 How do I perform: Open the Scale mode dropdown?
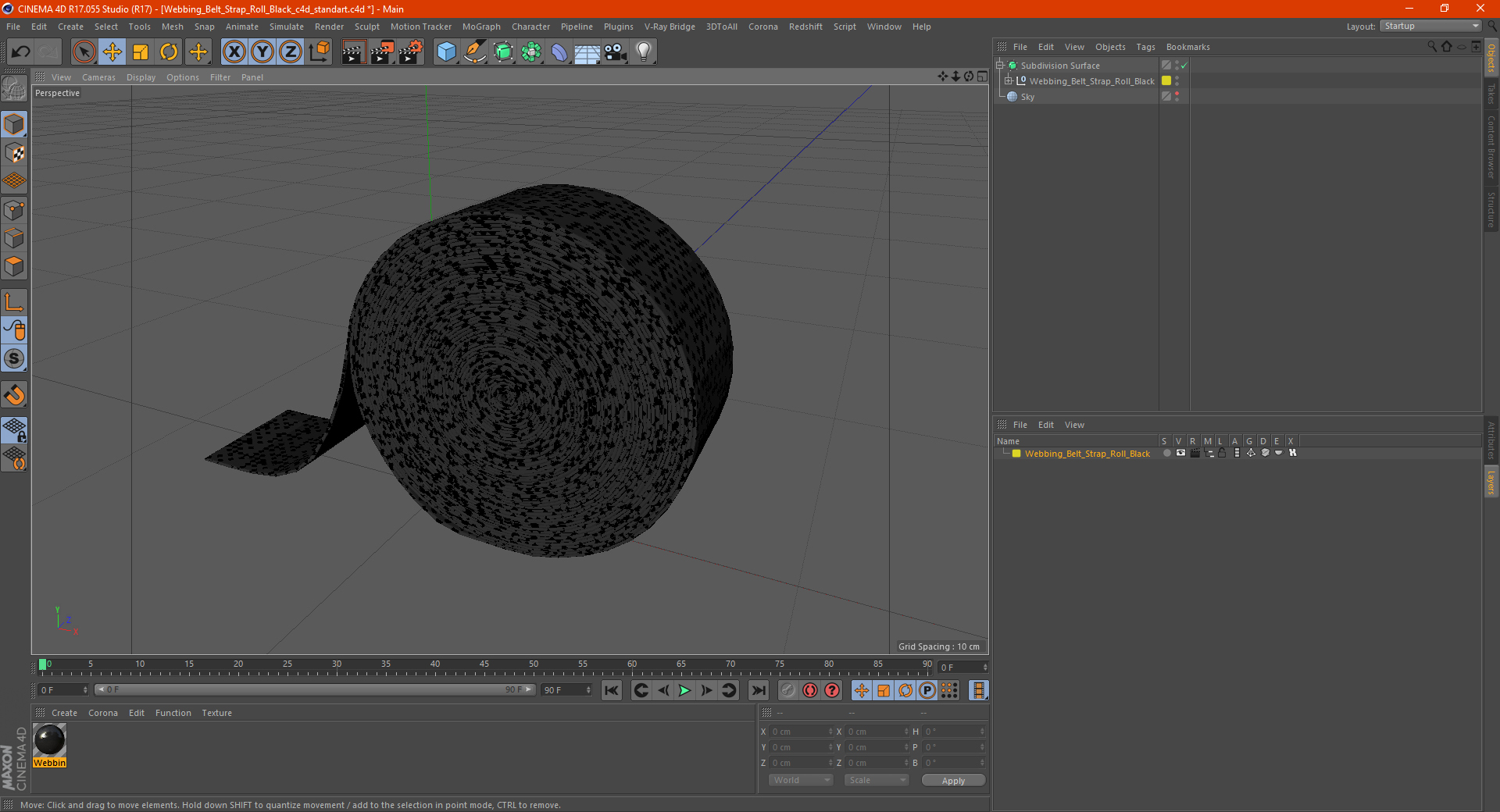877,780
